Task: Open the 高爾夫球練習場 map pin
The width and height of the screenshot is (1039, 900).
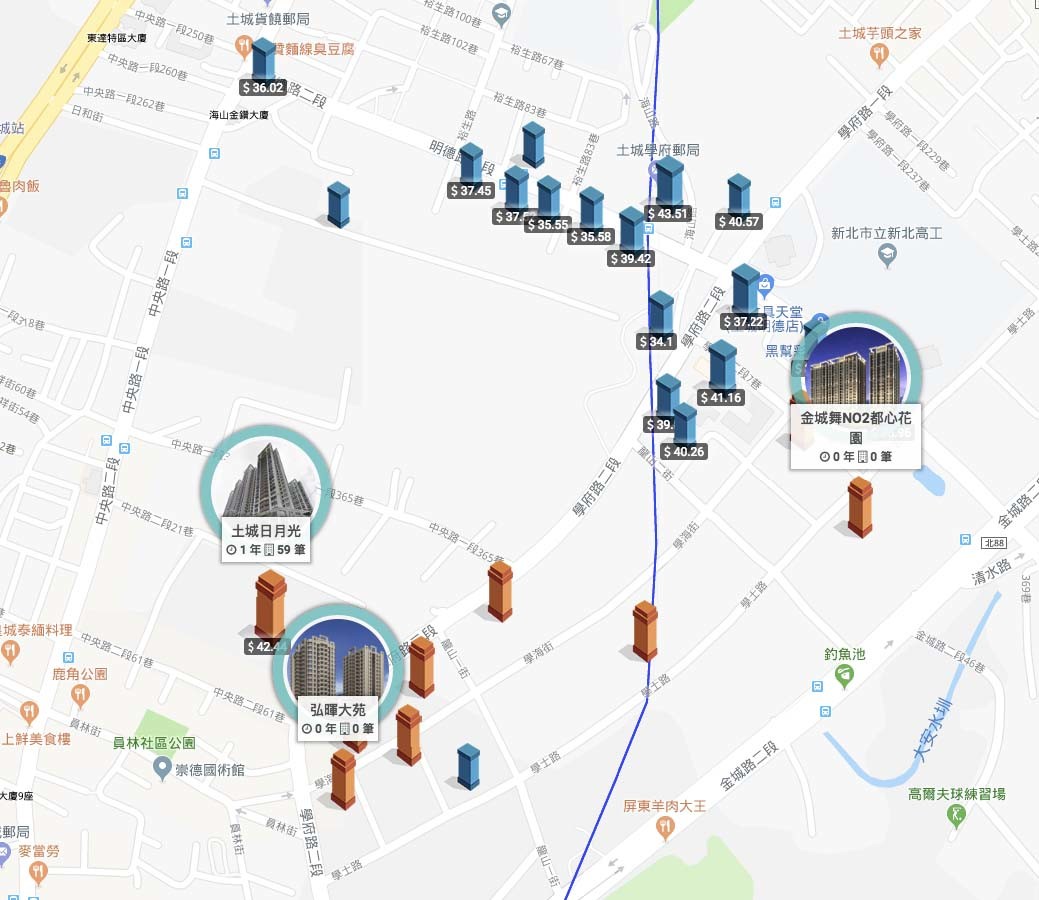Action: tap(956, 816)
